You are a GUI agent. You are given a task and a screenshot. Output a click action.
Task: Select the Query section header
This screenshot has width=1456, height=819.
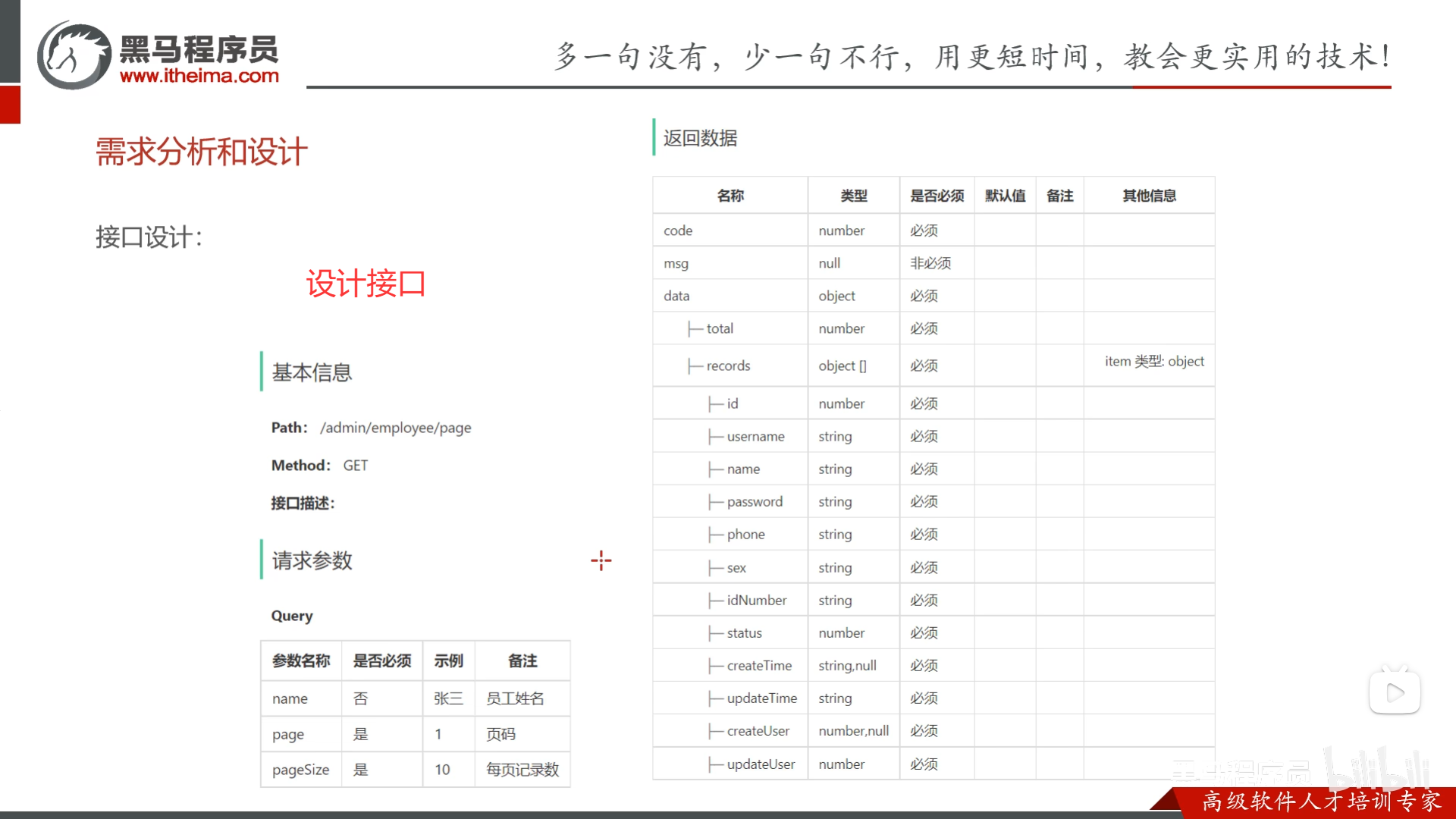291,615
